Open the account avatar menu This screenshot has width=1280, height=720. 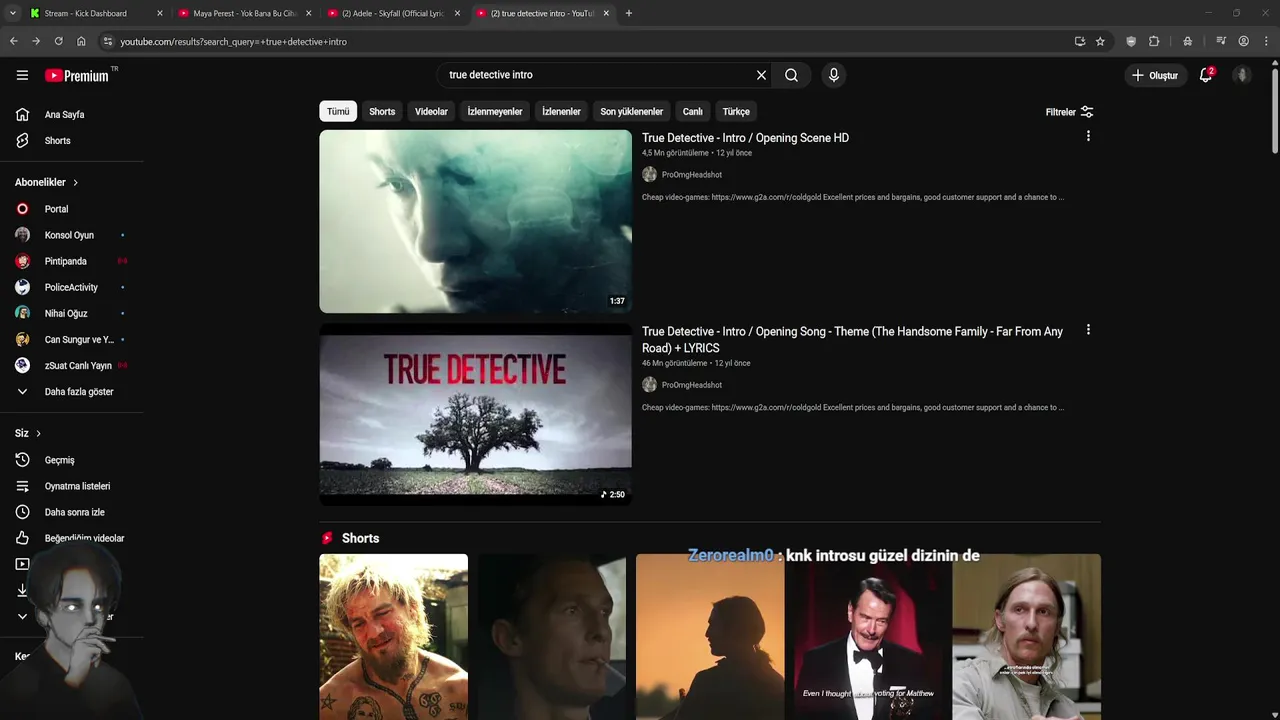coord(1242,75)
